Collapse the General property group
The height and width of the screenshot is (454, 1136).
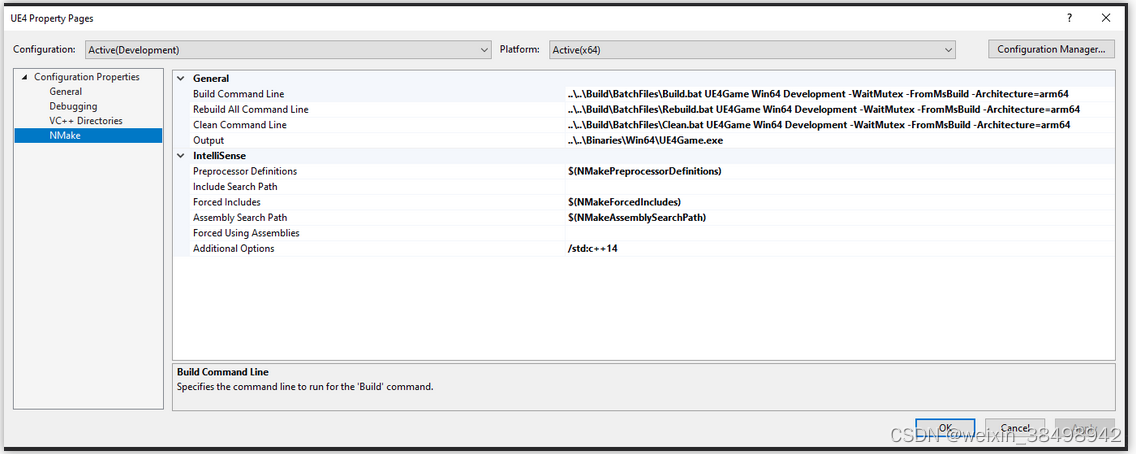pyautogui.click(x=181, y=78)
